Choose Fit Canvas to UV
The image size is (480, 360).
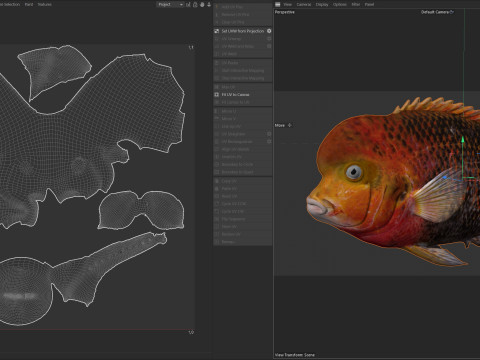click(x=243, y=102)
